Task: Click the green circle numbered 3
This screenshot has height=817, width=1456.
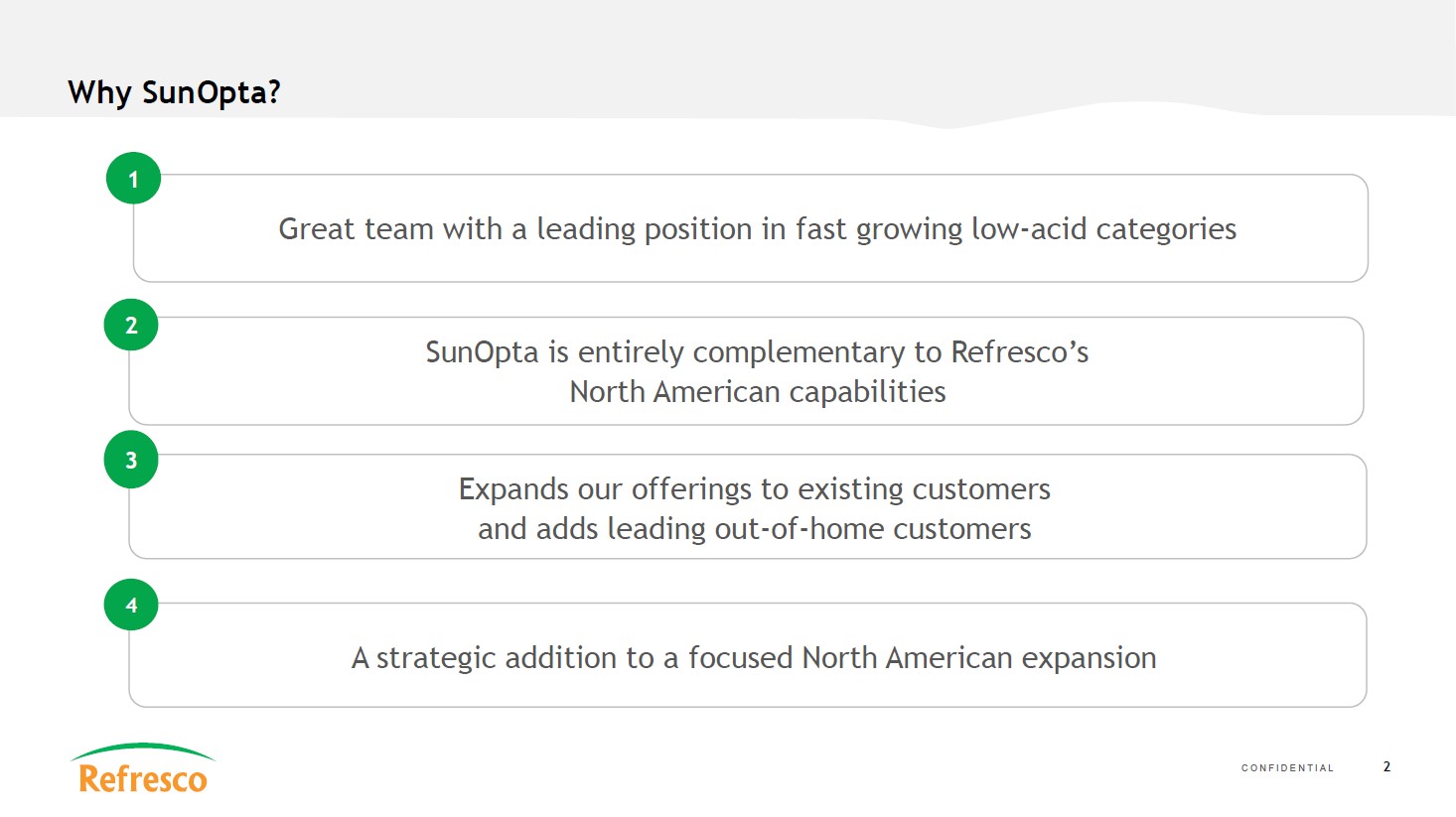Action: (x=131, y=460)
